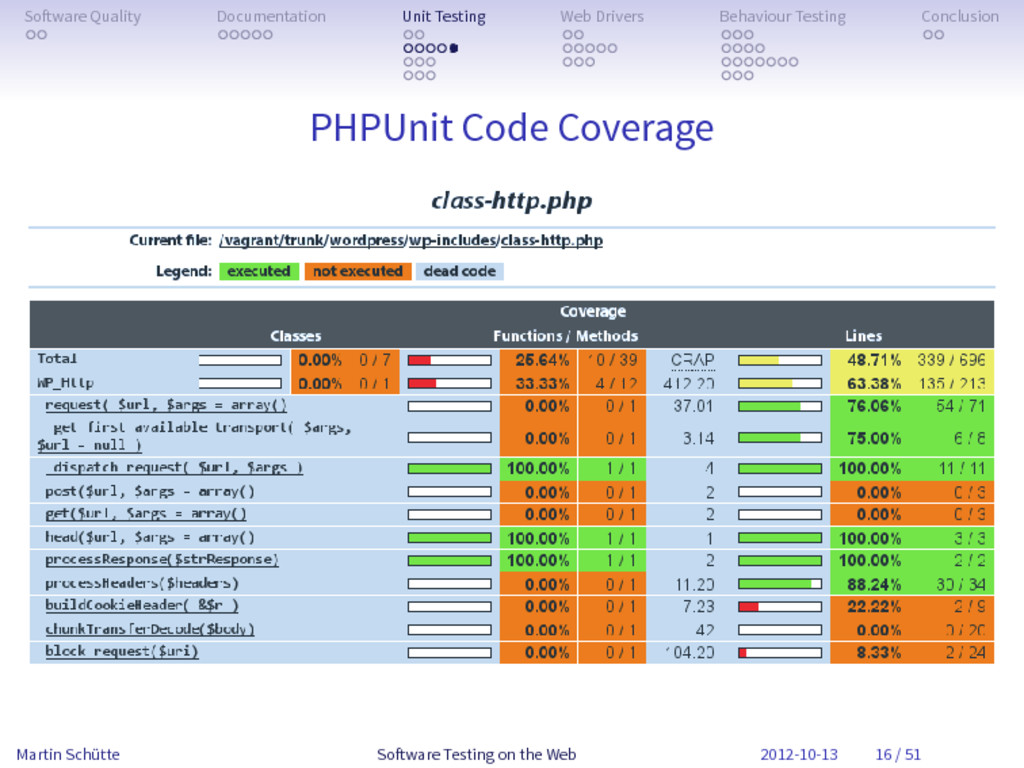The image size is (1024, 768).
Task: Click the dead code legend swatch
Action: [460, 271]
